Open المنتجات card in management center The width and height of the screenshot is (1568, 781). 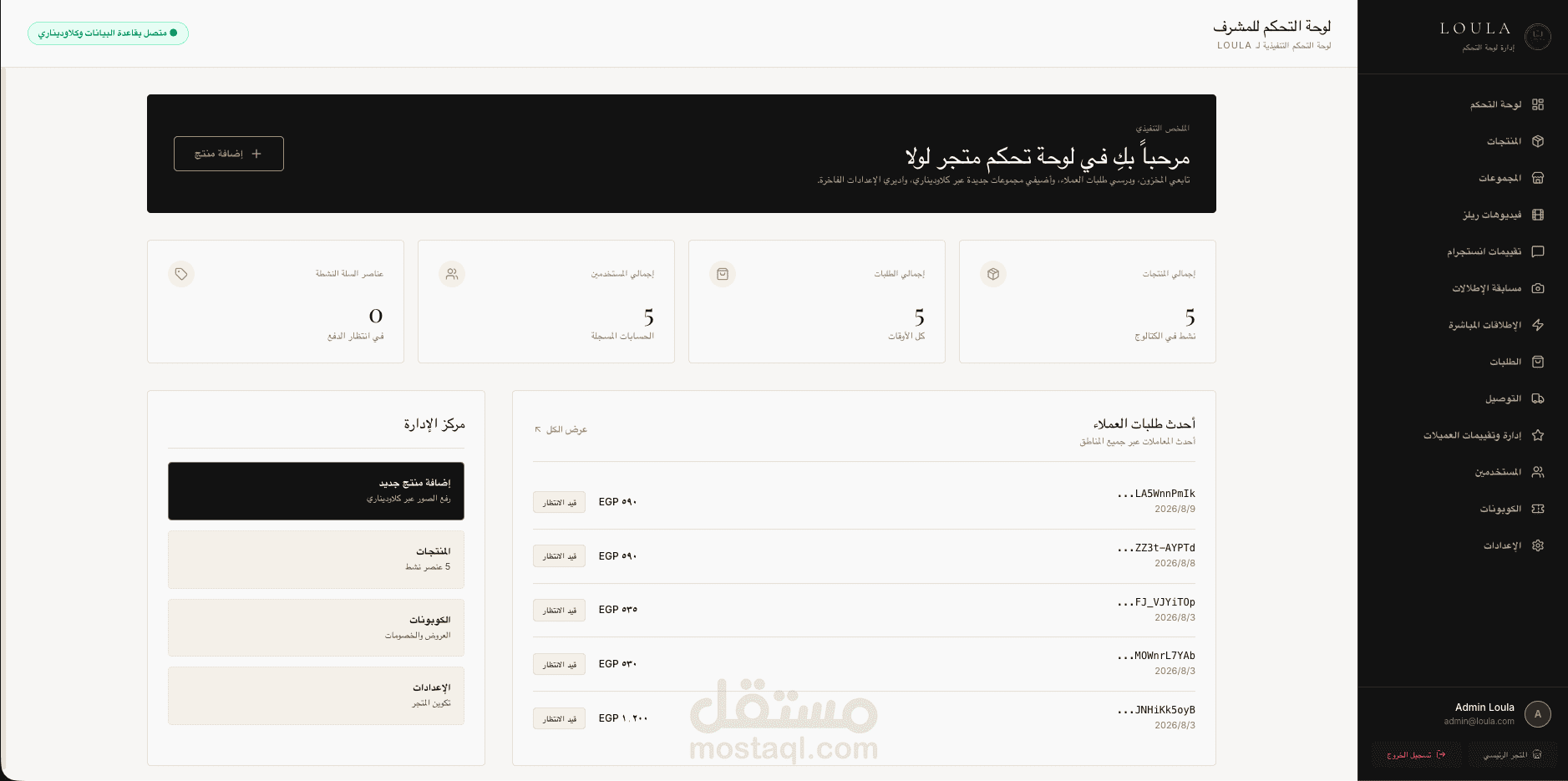pyautogui.click(x=316, y=560)
